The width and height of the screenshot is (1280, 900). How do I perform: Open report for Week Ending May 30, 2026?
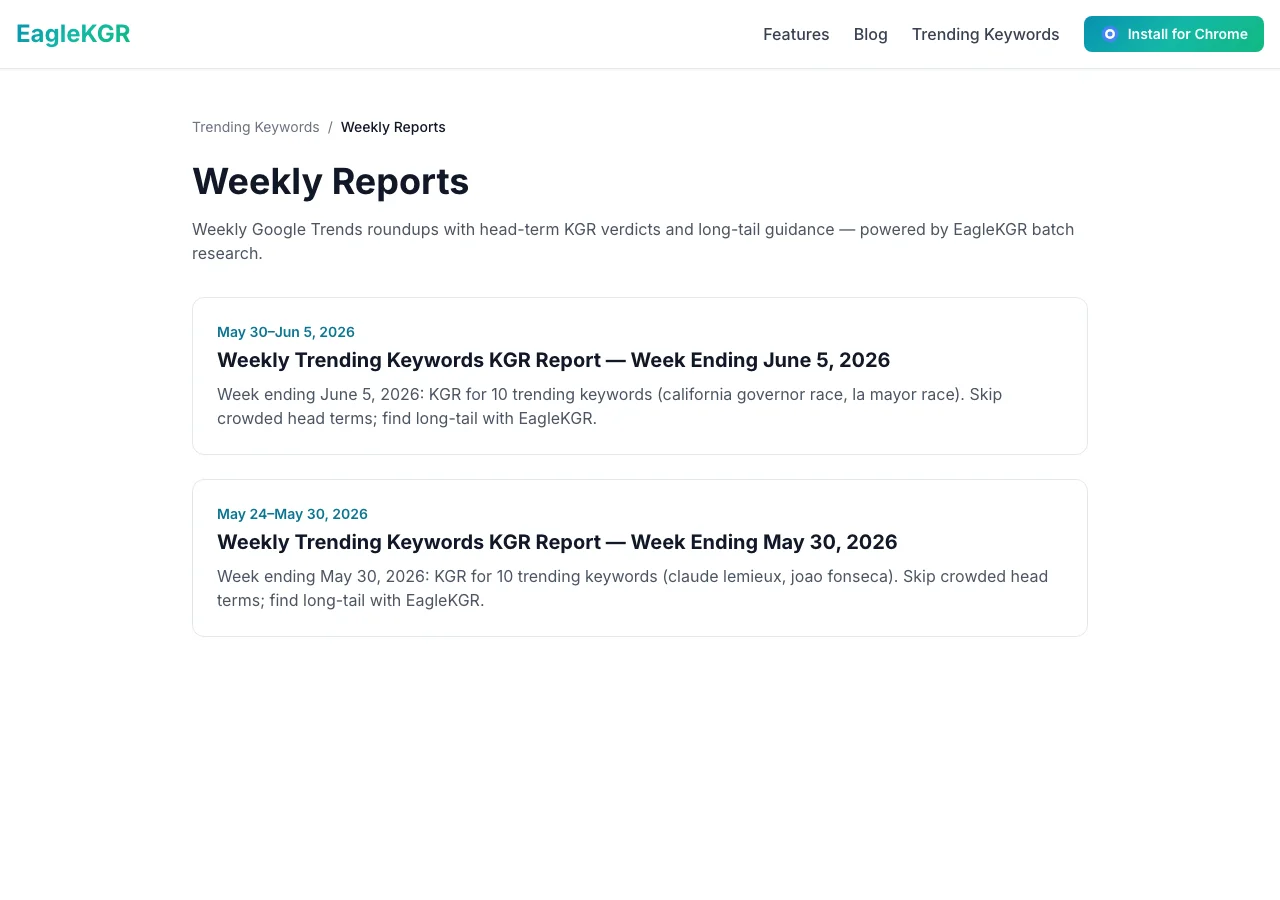point(557,542)
